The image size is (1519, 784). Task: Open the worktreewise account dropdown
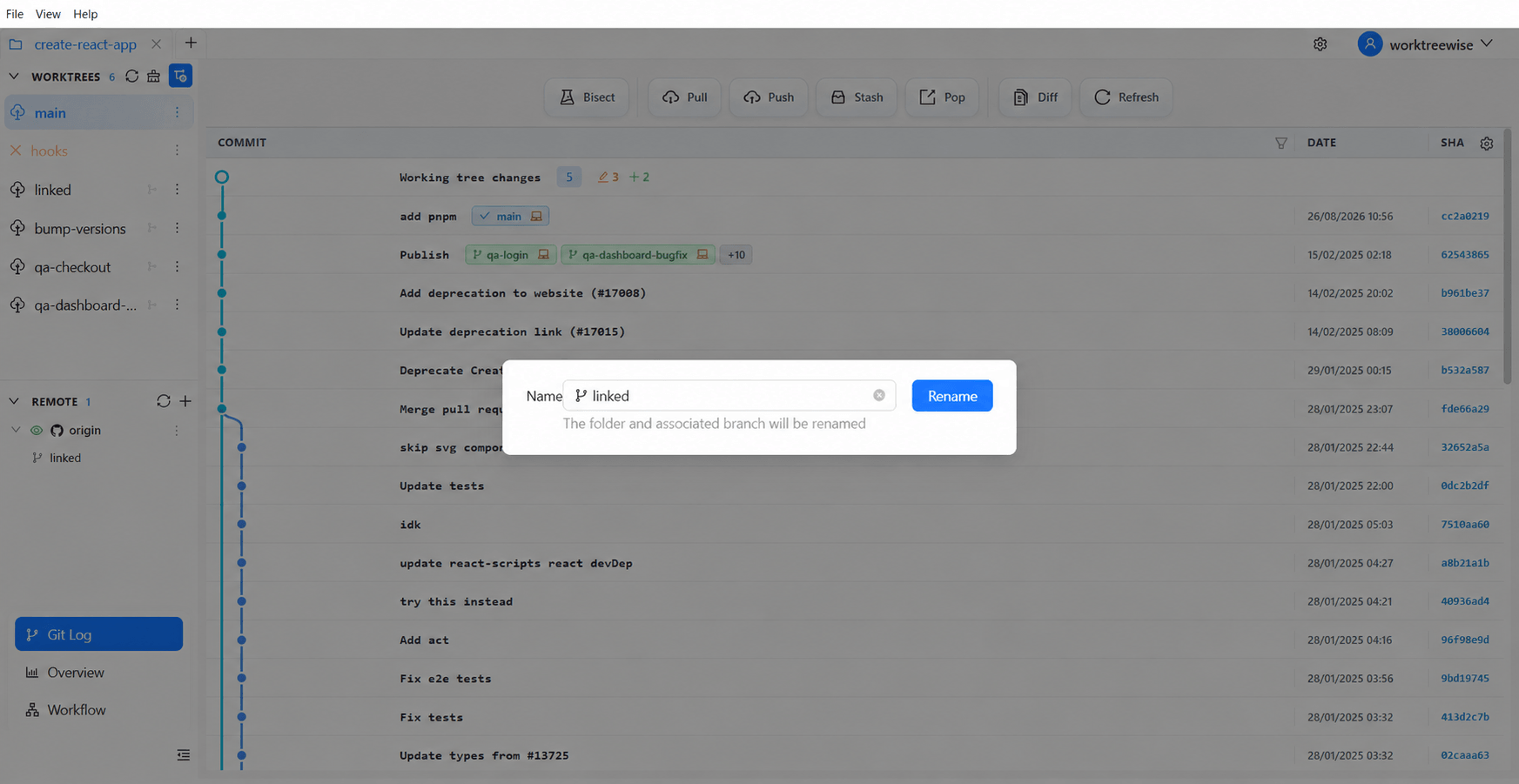(1425, 44)
